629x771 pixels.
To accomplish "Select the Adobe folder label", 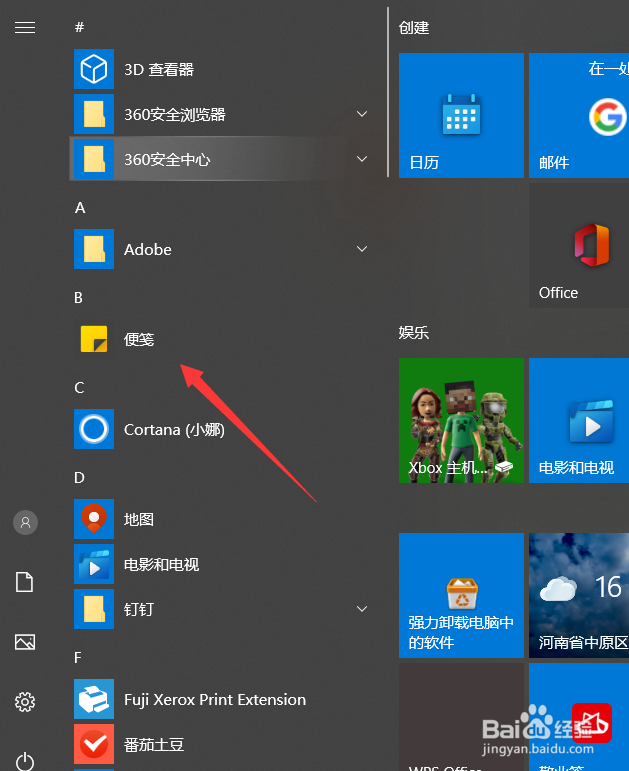I will point(148,249).
